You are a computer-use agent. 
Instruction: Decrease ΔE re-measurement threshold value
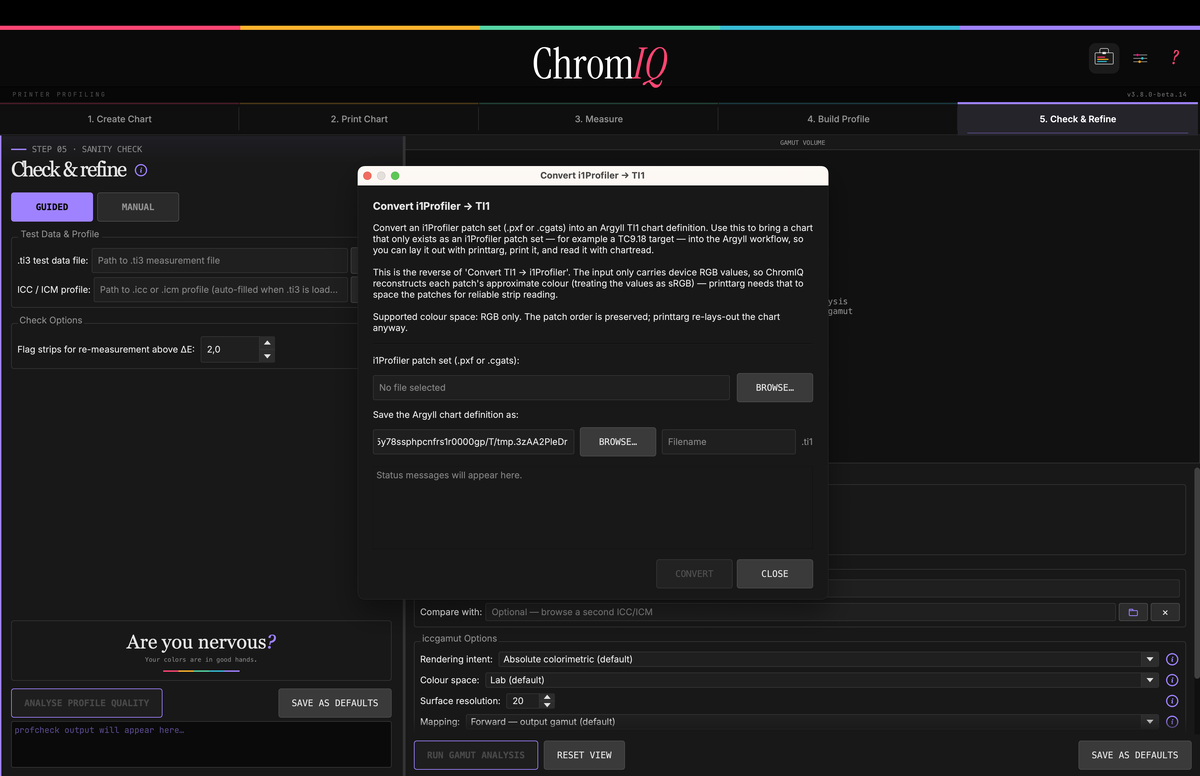click(266, 355)
